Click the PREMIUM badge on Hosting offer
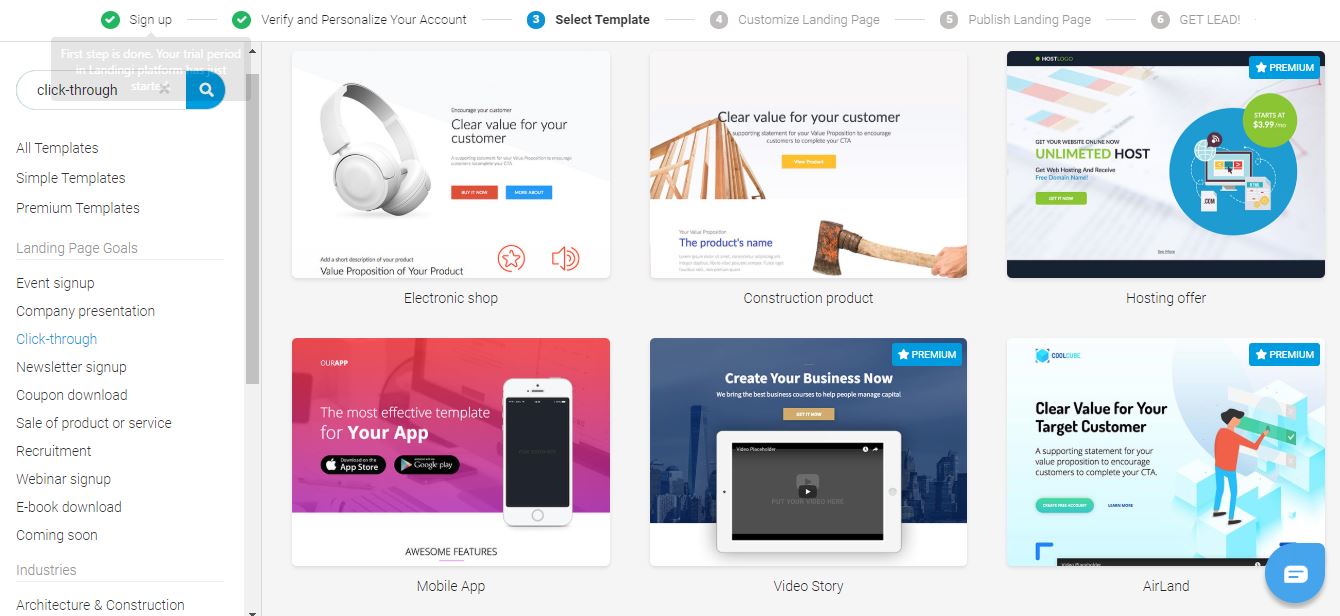1340x616 pixels. pyautogui.click(x=1285, y=68)
